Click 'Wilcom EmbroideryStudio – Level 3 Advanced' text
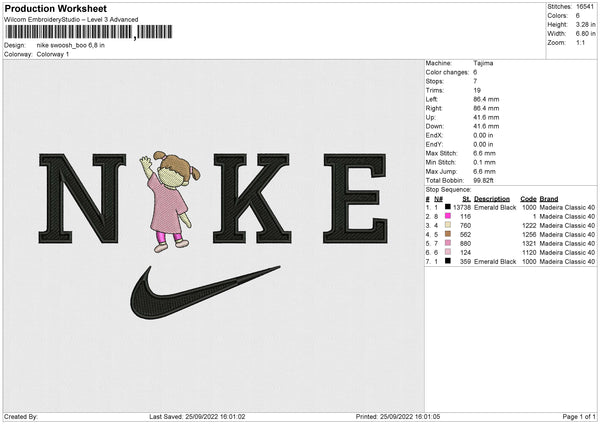Viewport: 600px width, 424px height. tap(71, 20)
